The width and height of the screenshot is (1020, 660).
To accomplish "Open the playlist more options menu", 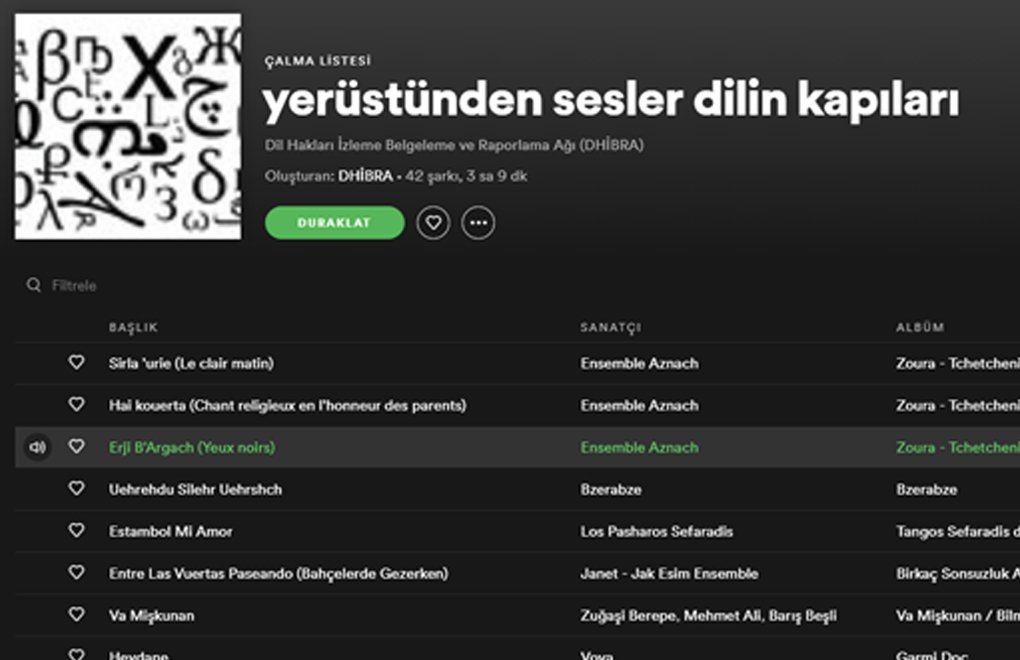I will [479, 223].
